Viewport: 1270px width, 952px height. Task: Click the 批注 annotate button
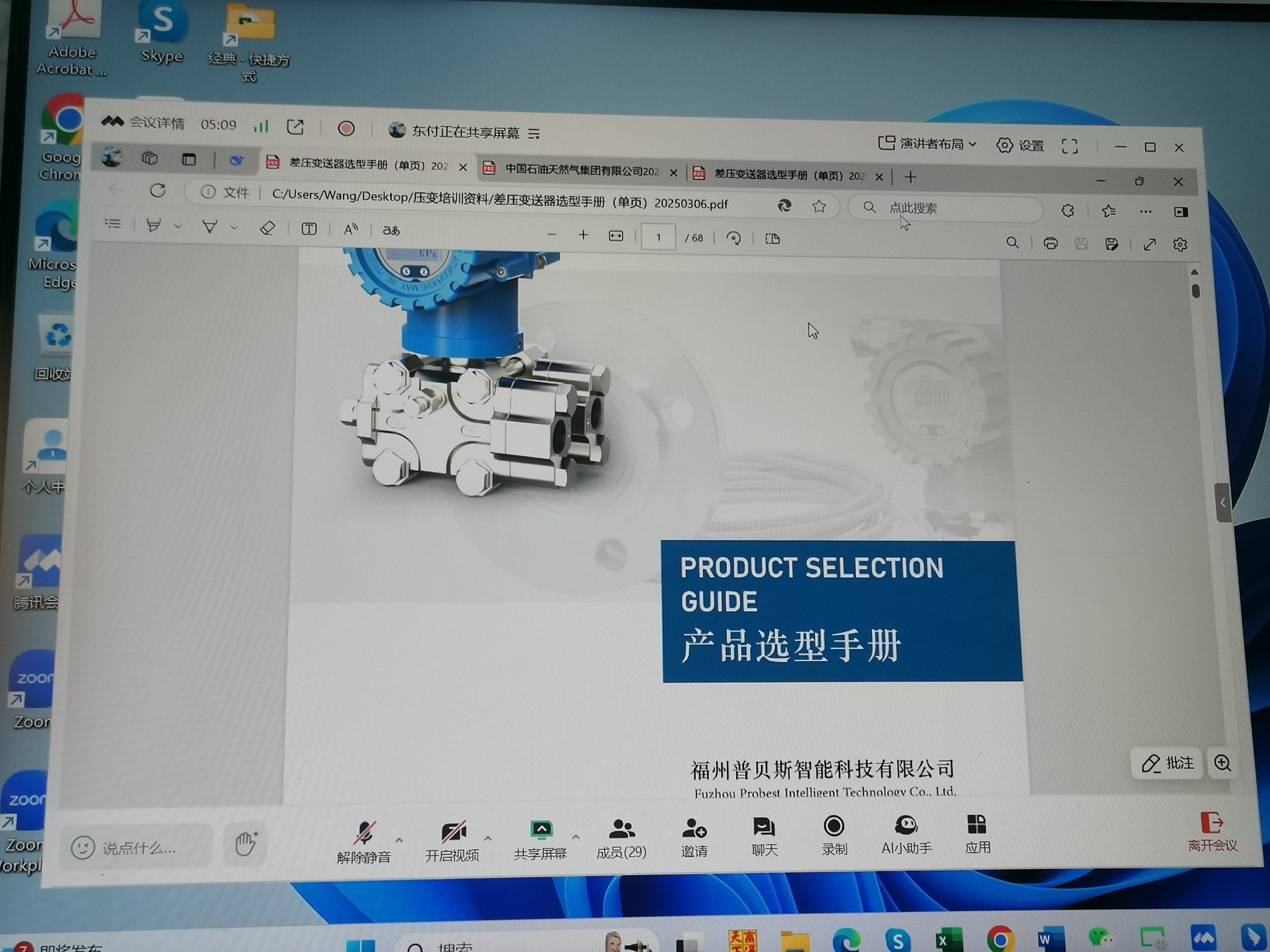[1167, 764]
